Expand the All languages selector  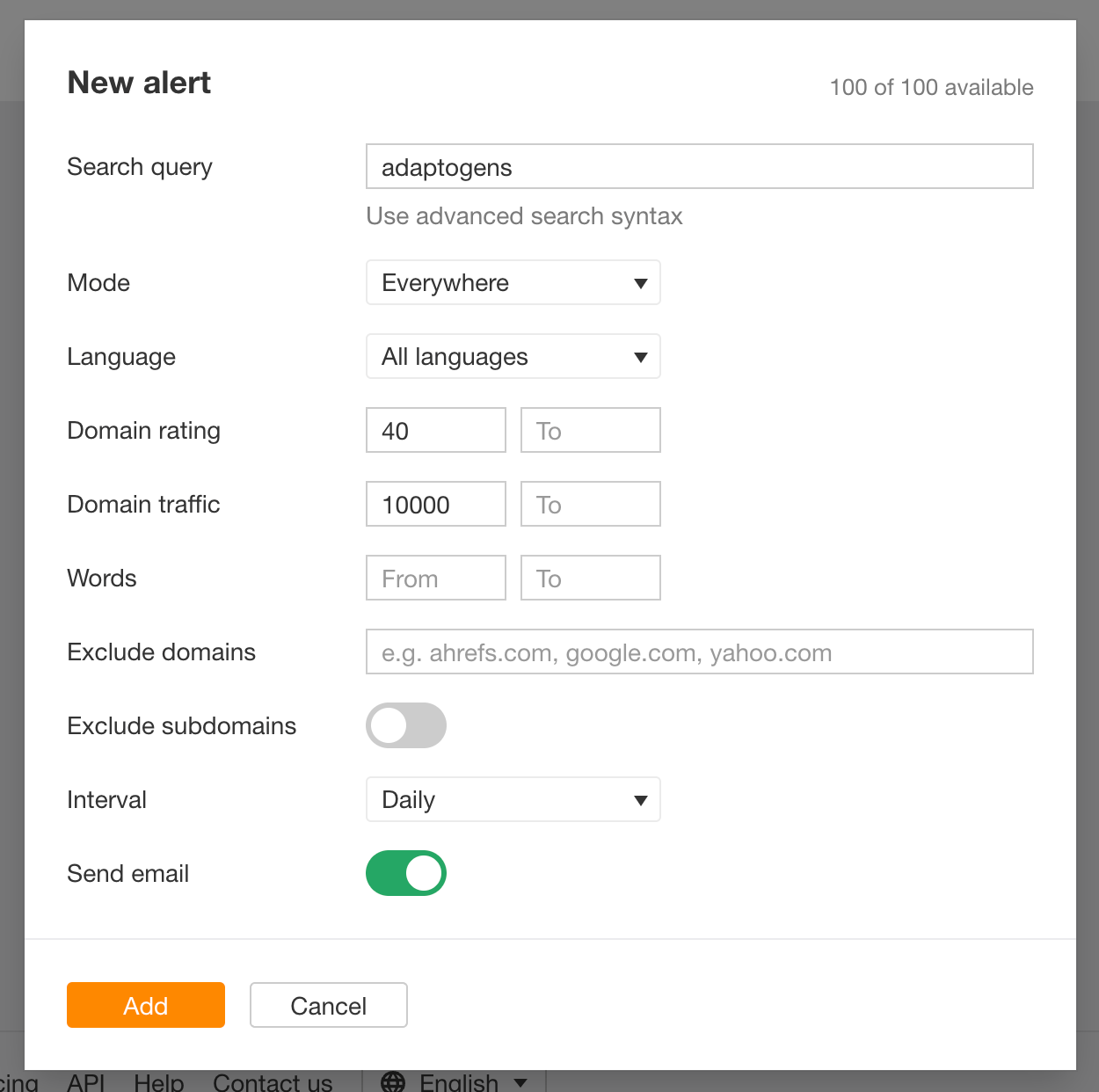coord(513,356)
